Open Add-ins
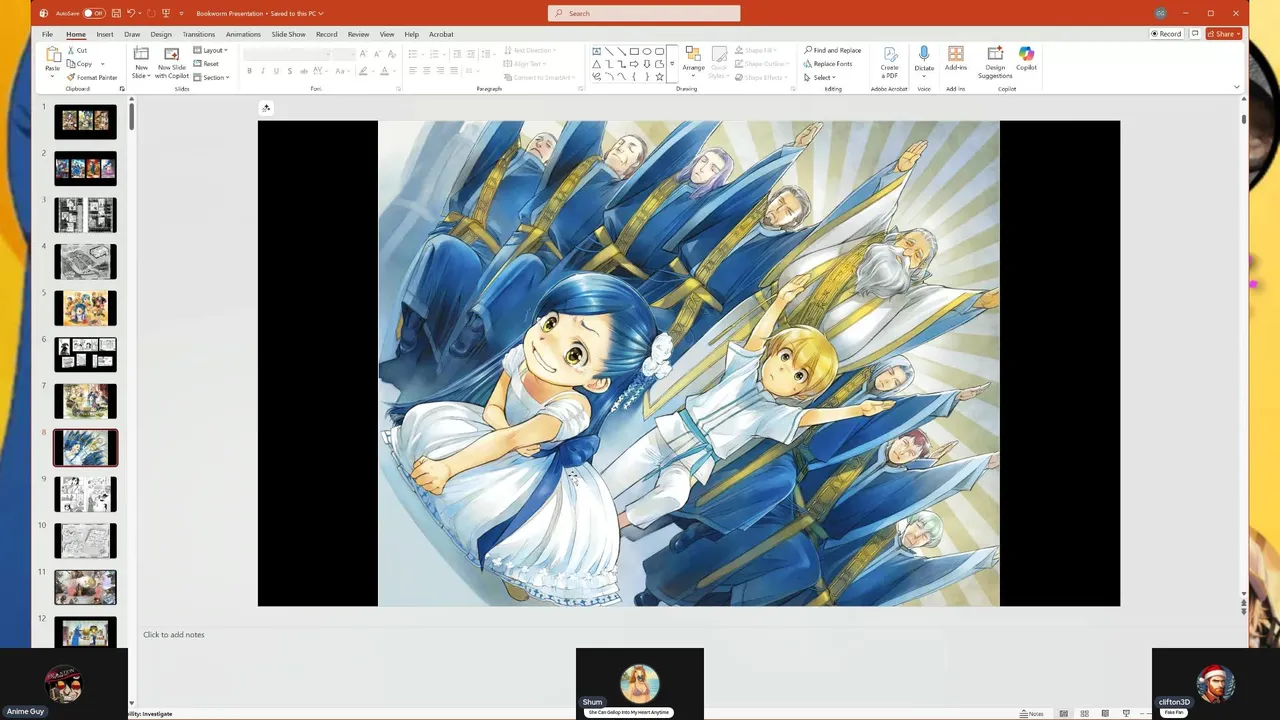The image size is (1280, 720). click(x=956, y=59)
